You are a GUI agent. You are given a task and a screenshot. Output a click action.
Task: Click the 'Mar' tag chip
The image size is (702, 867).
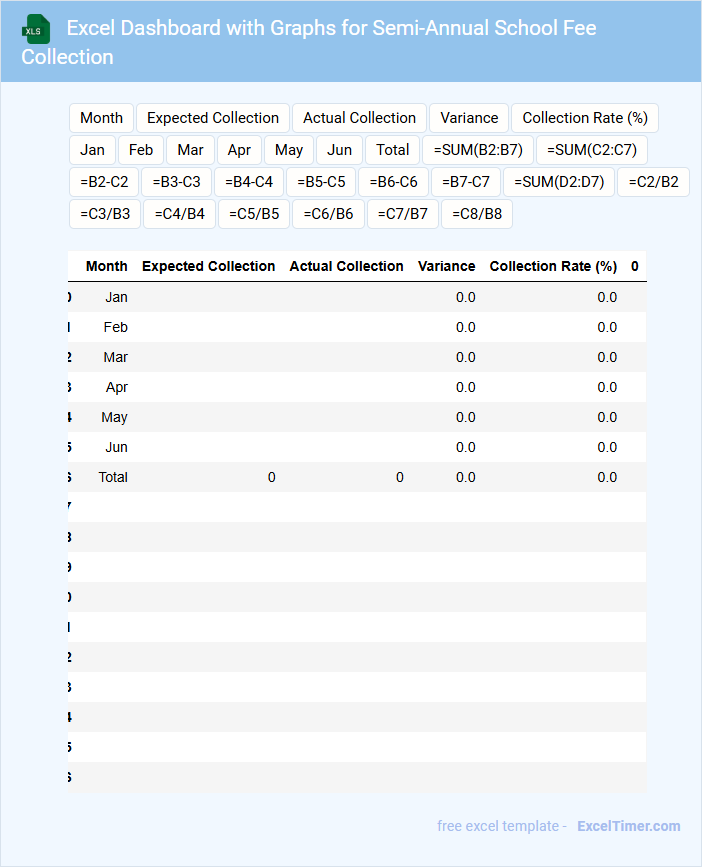[x=190, y=150]
